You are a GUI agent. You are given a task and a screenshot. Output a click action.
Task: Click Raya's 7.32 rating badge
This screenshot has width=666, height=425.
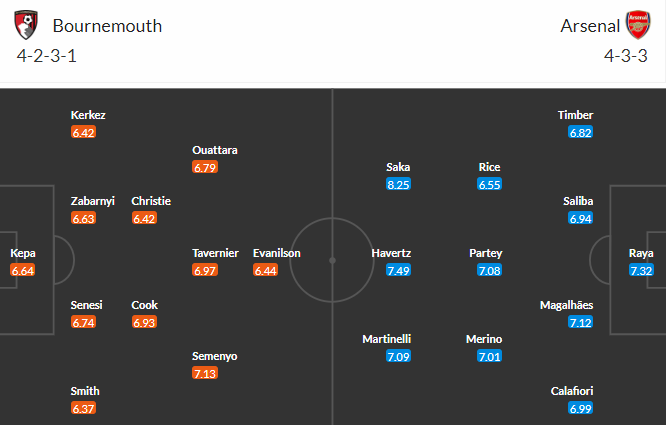tap(641, 270)
